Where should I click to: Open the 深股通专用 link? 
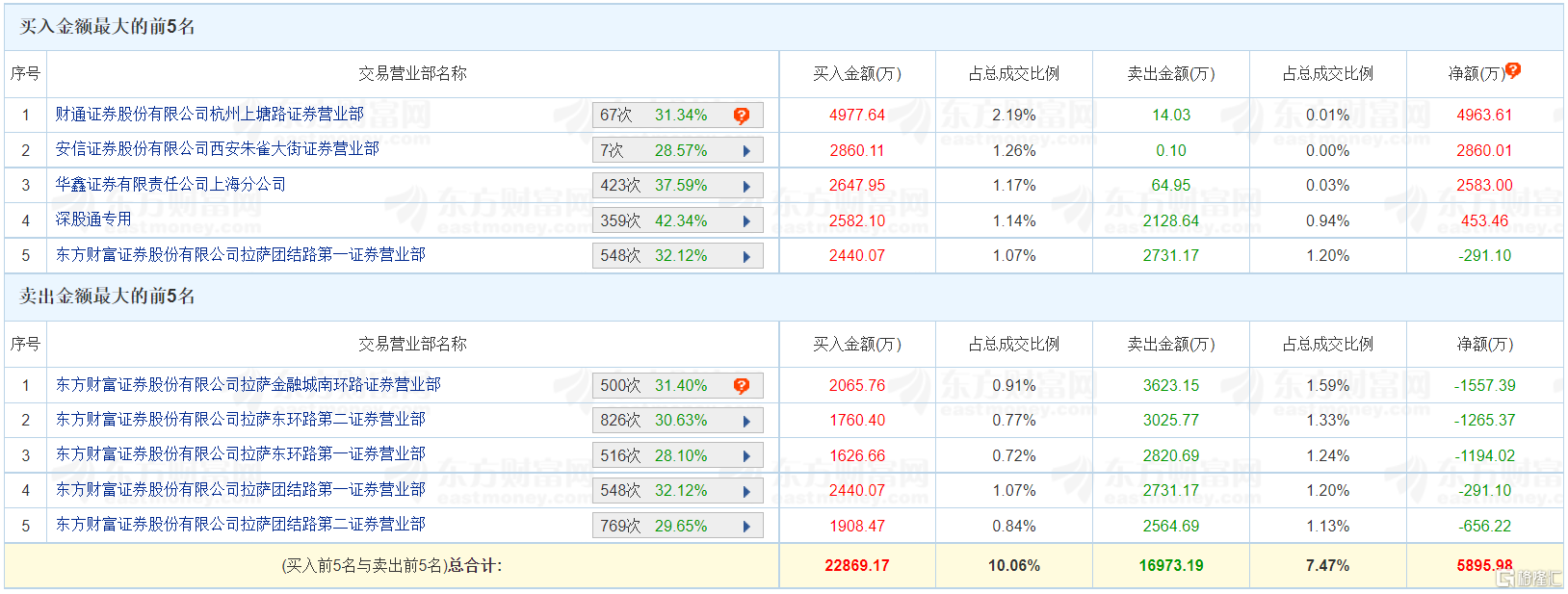coord(93,219)
